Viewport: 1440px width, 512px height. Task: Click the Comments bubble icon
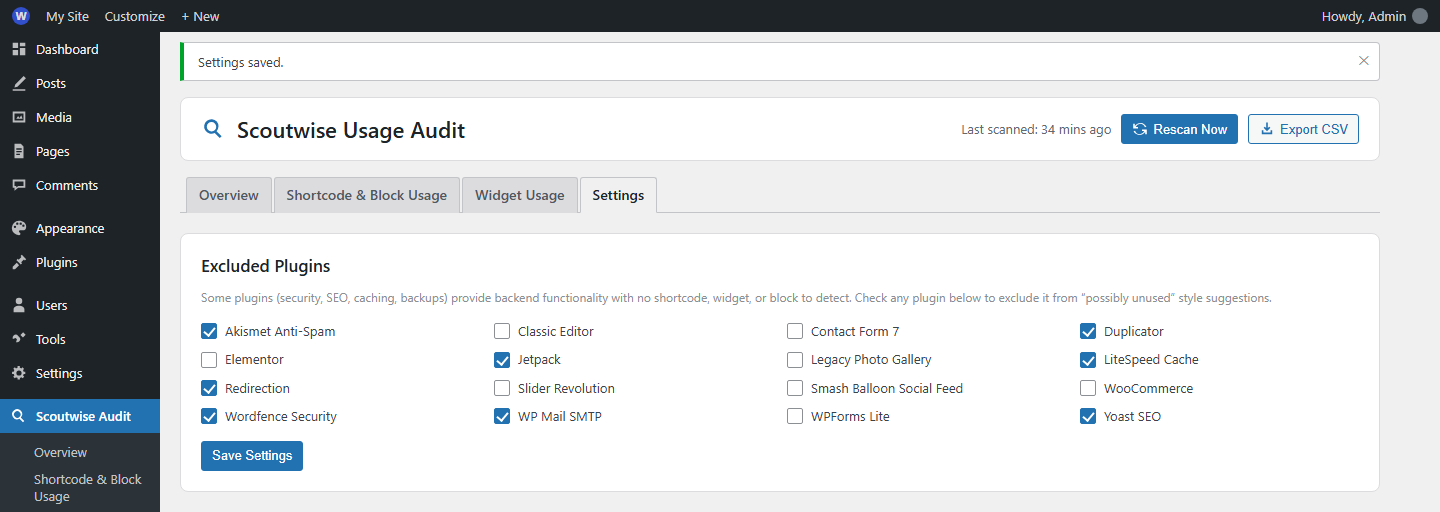pos(19,185)
